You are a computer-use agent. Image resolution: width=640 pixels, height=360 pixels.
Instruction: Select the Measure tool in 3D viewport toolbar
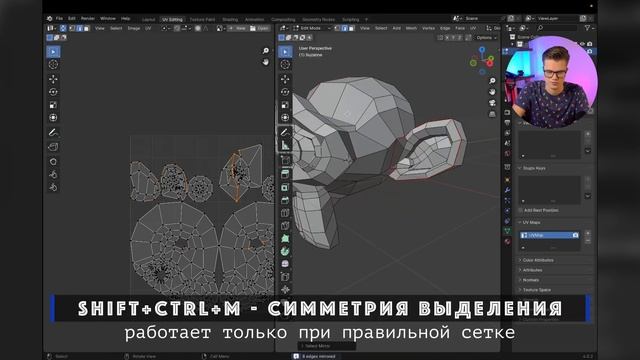tap(285, 145)
